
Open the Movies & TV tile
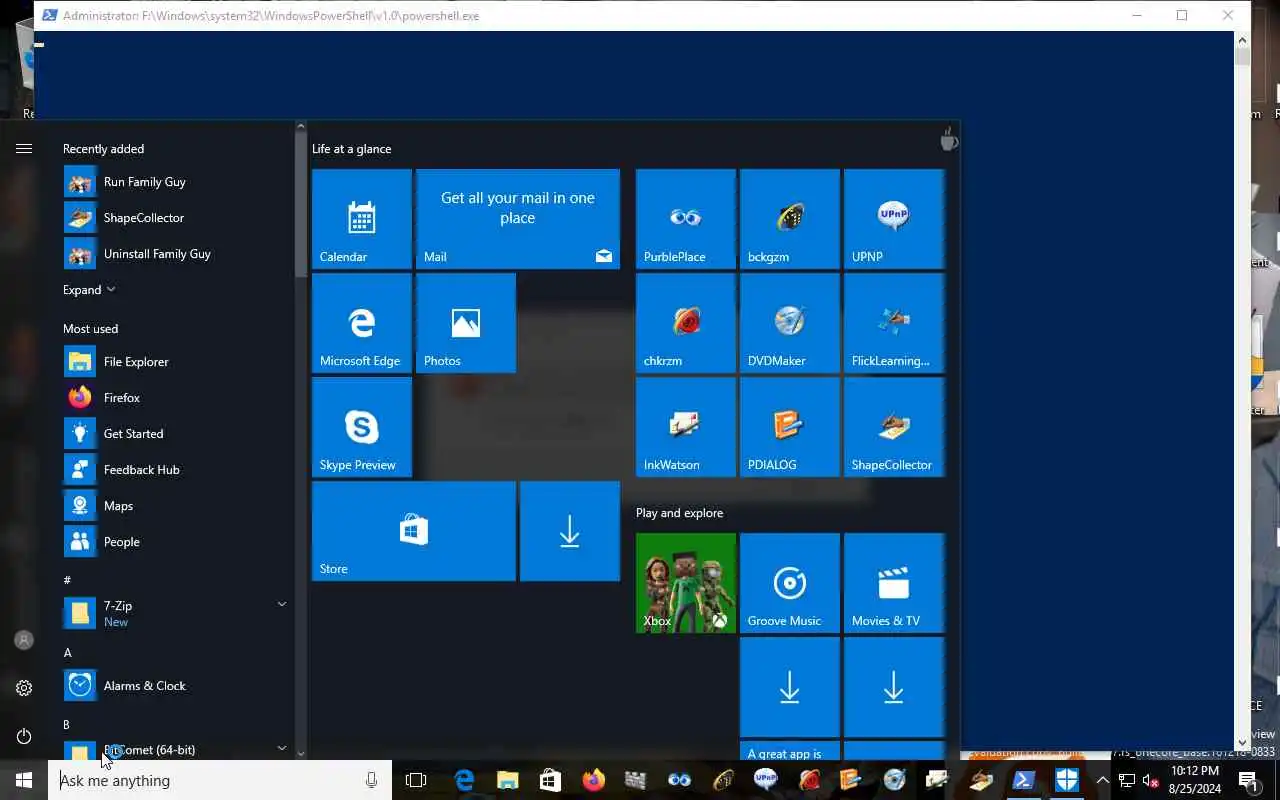point(894,583)
